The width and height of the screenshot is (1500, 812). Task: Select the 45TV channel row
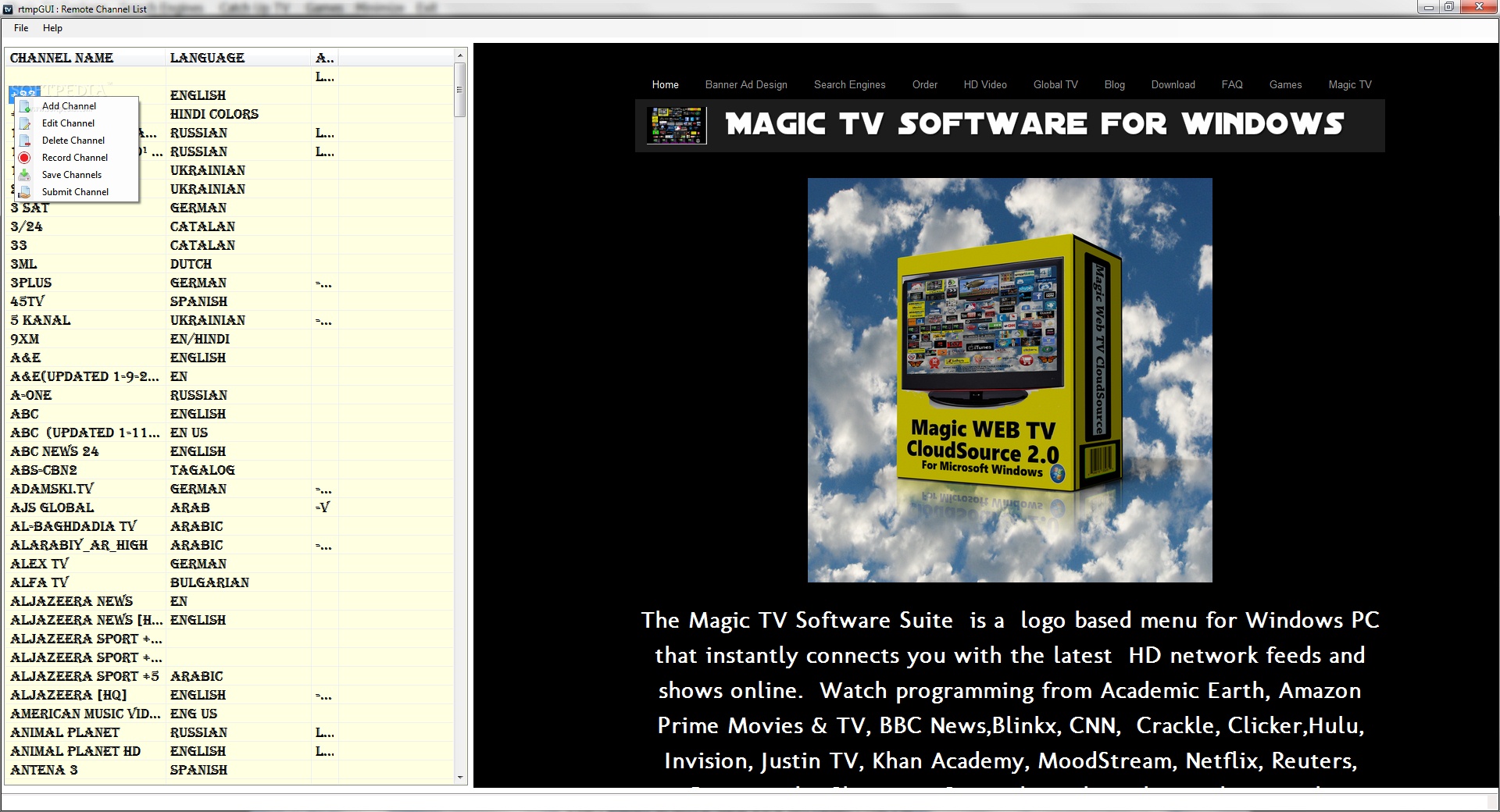point(230,301)
